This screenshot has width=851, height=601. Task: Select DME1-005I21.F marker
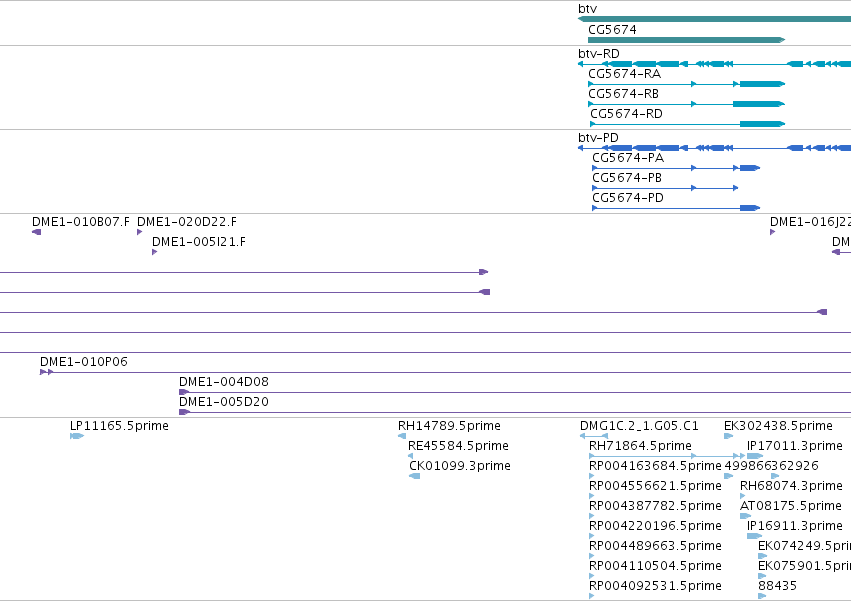pos(155,252)
